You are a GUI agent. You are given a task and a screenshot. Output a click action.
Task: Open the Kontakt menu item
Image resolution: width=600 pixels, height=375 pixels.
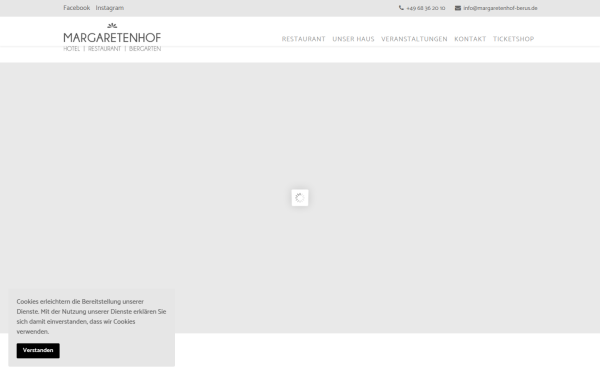[470, 39]
